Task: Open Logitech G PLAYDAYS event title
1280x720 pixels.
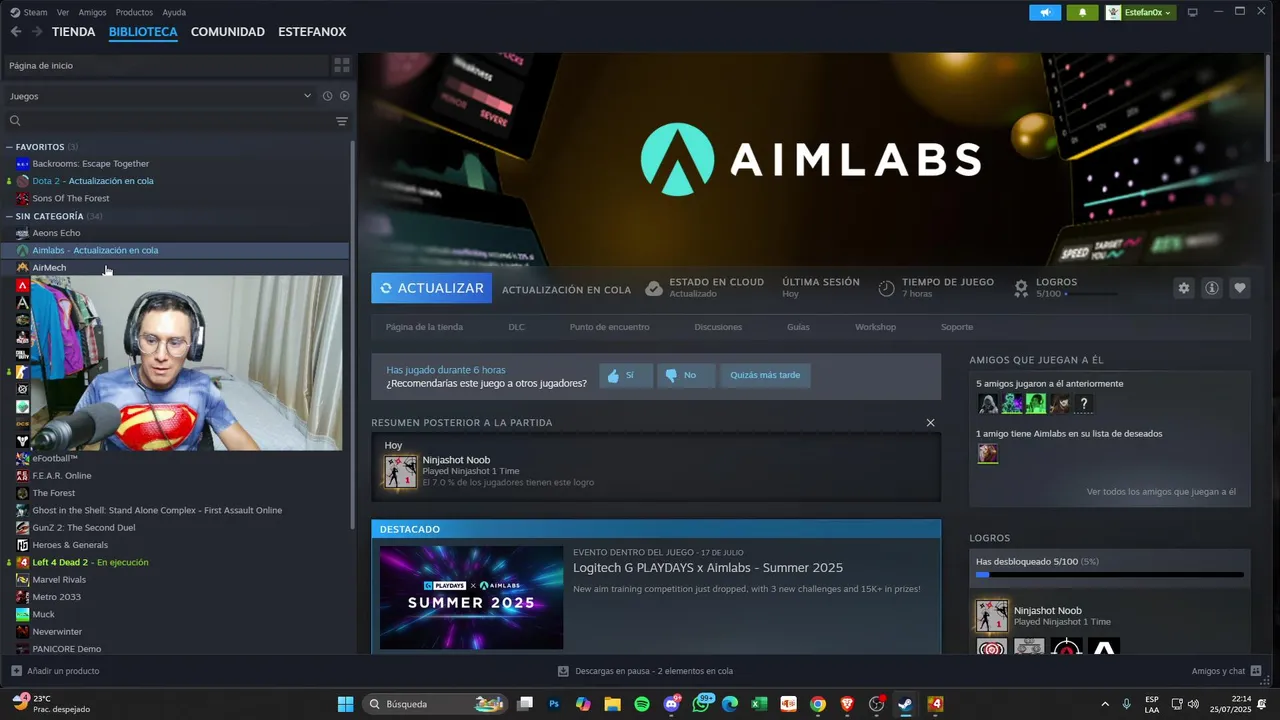Action: coord(708,568)
